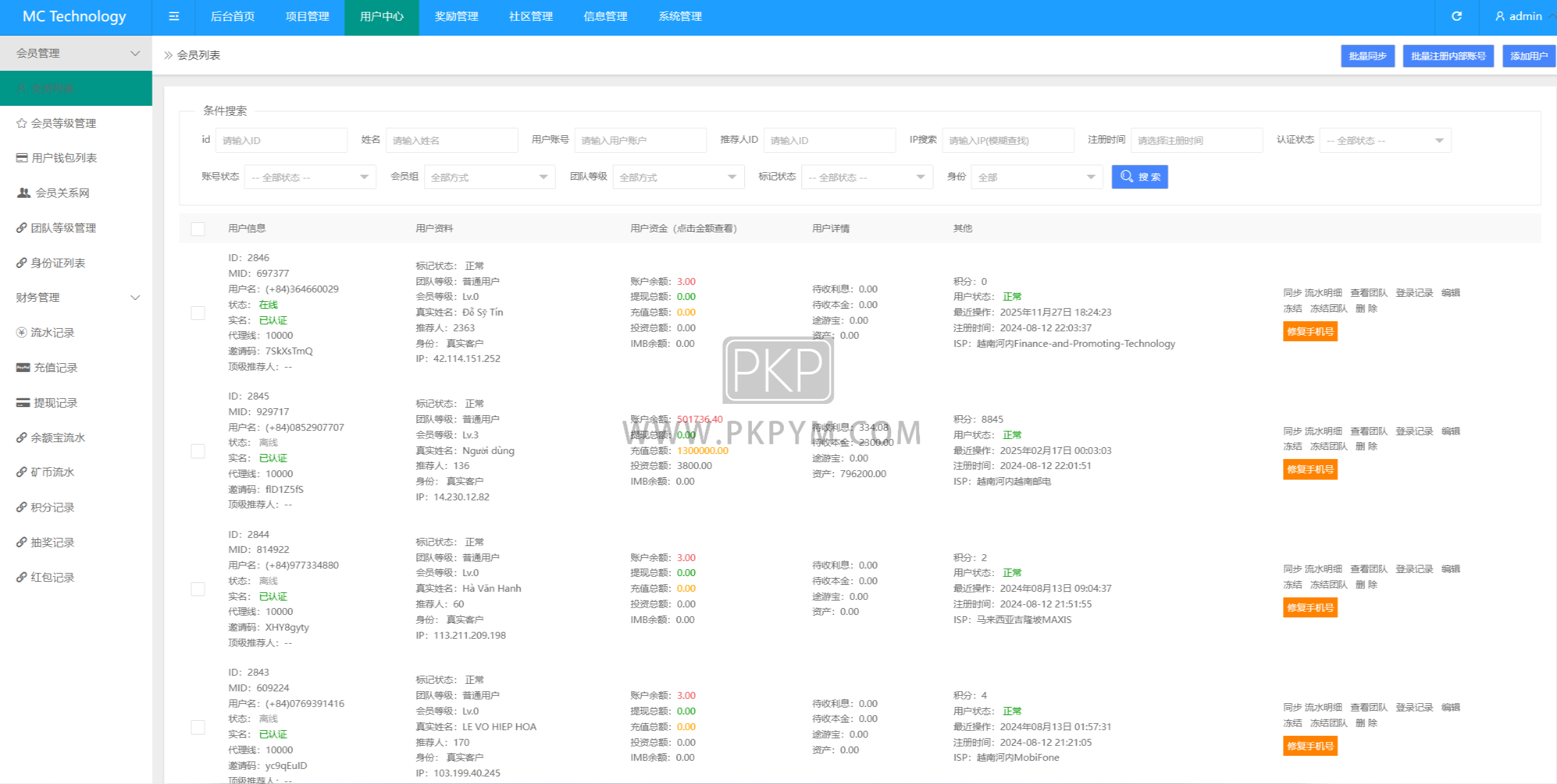
Task: Open 积分记录 link icon entry
Action: [21, 507]
